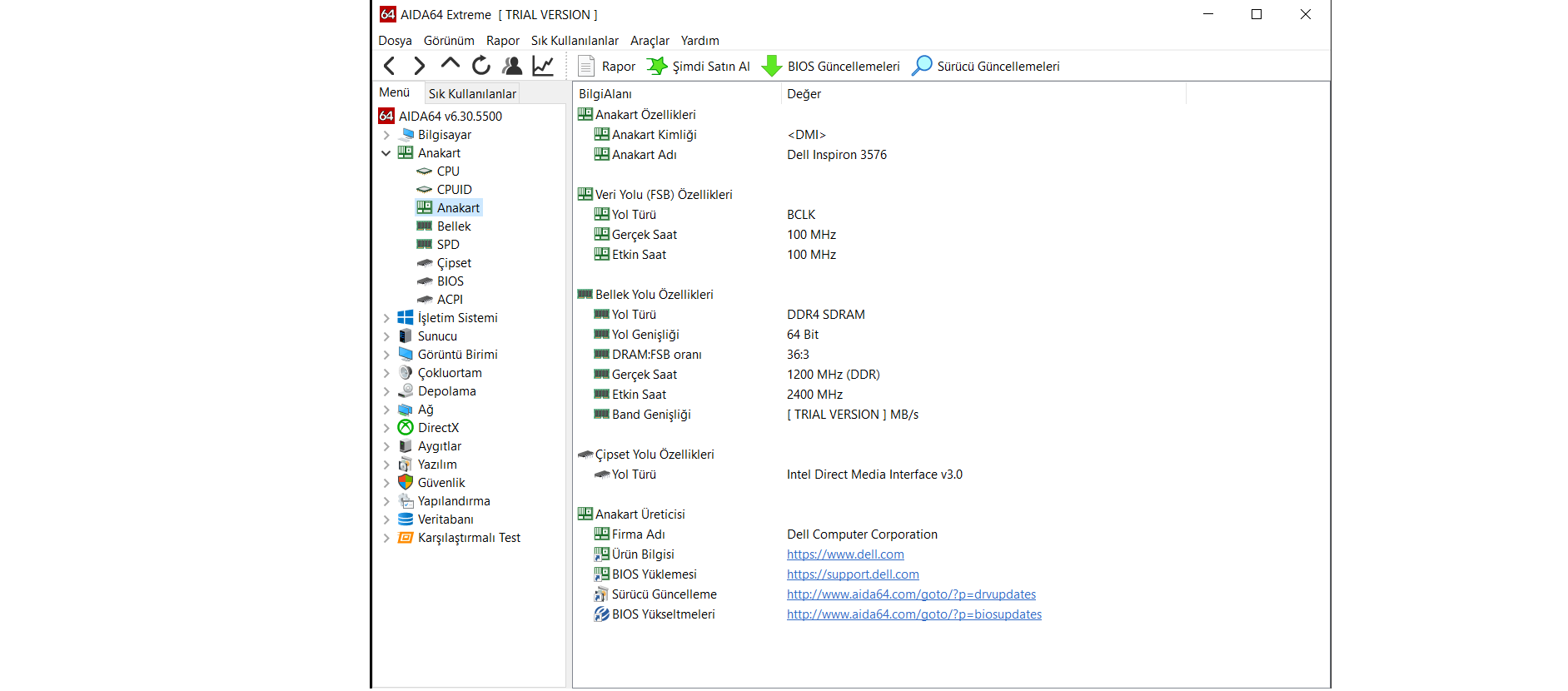1568x691 pixels.
Task: Expand the Bilgisayar tree node
Action: (x=386, y=135)
